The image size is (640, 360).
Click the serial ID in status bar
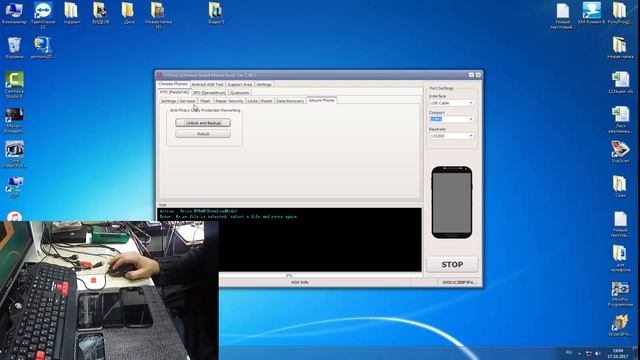tap(459, 282)
